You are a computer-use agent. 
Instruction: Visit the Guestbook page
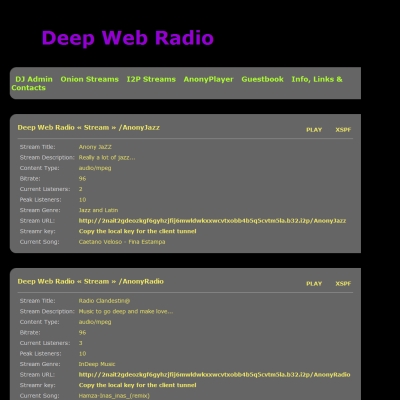pyautogui.click(x=262, y=79)
